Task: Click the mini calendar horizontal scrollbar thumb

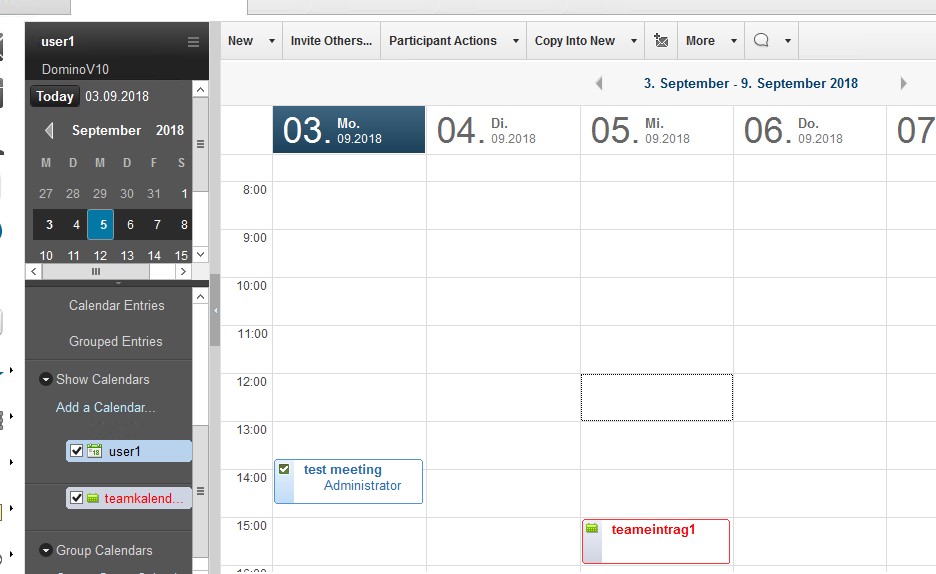Action: coord(96,271)
